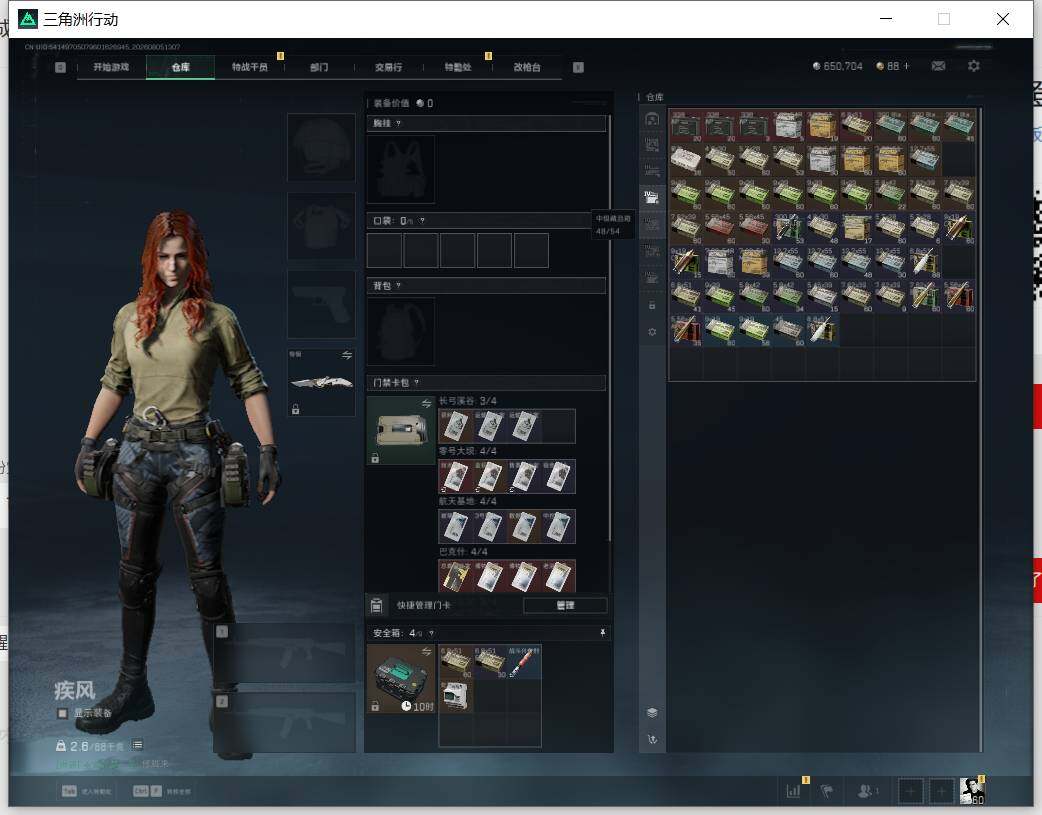Show help for 背包 section
The width and height of the screenshot is (1042, 815).
[398, 286]
